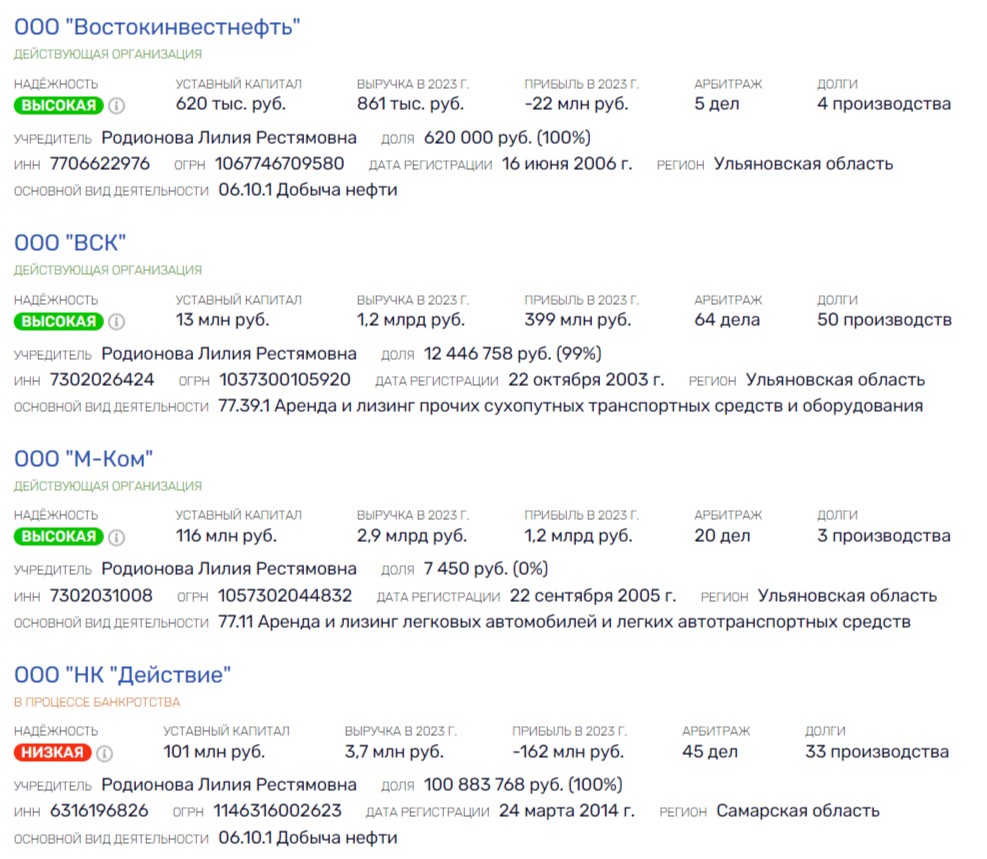Click founder Родионова Лилия Рестямовна under ВСК

(229, 354)
